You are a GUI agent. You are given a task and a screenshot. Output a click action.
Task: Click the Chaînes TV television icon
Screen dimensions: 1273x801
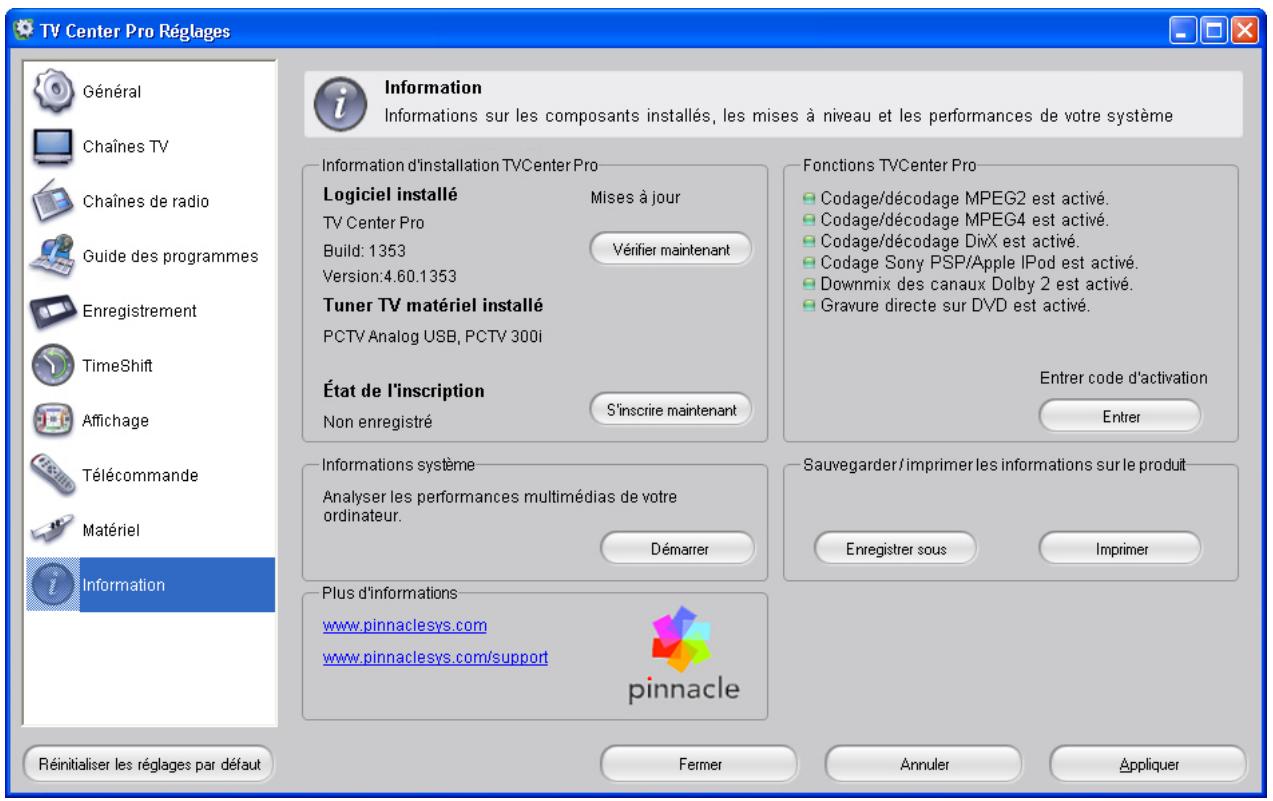(51, 147)
